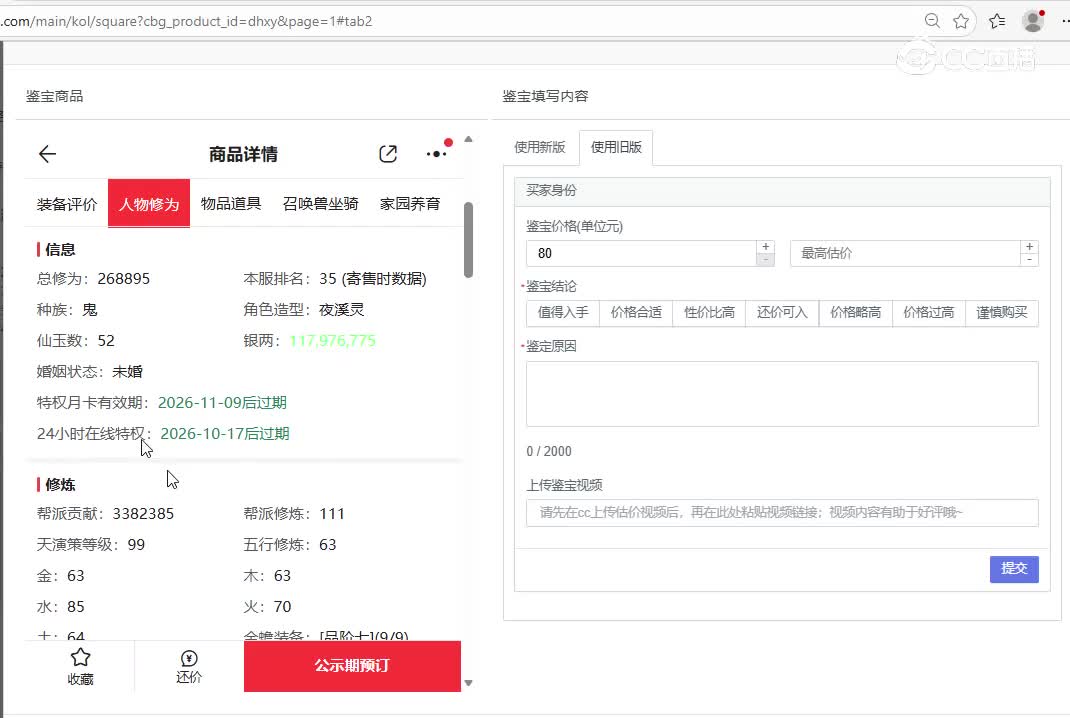Screen dimensions: 1070x718
Task: Bookmark page with the star icon
Action: (x=961, y=21)
